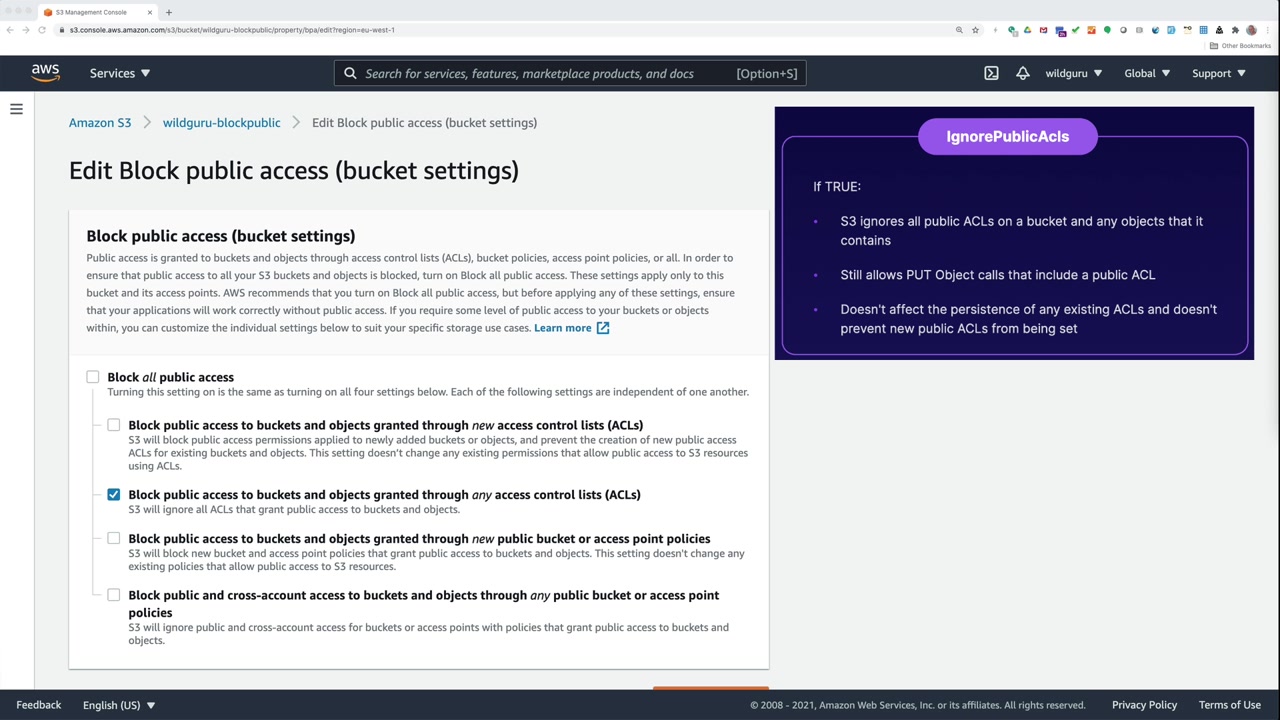Click the 'If TRUE:' text

[x=837, y=187]
